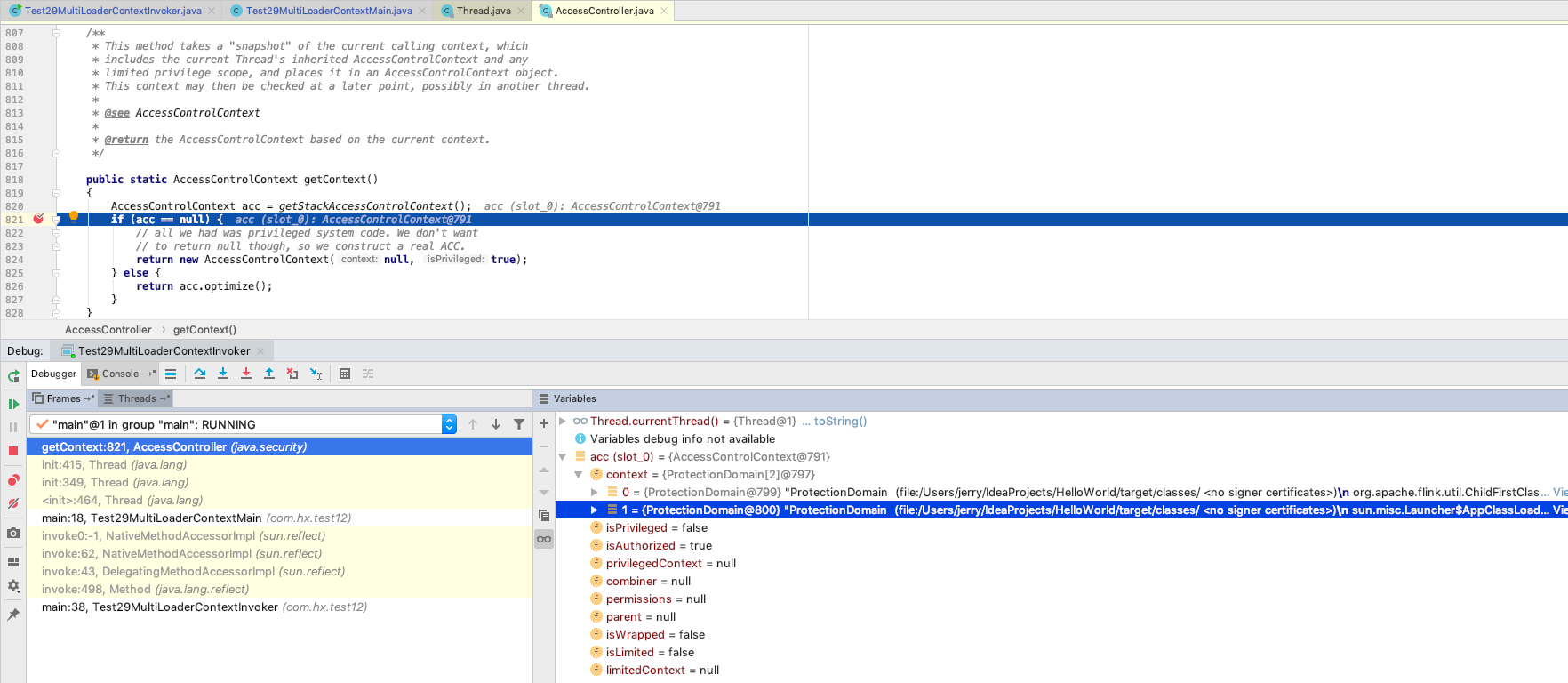Select the Debugger tab
Viewport: 1568px width, 683px height.
pos(53,374)
